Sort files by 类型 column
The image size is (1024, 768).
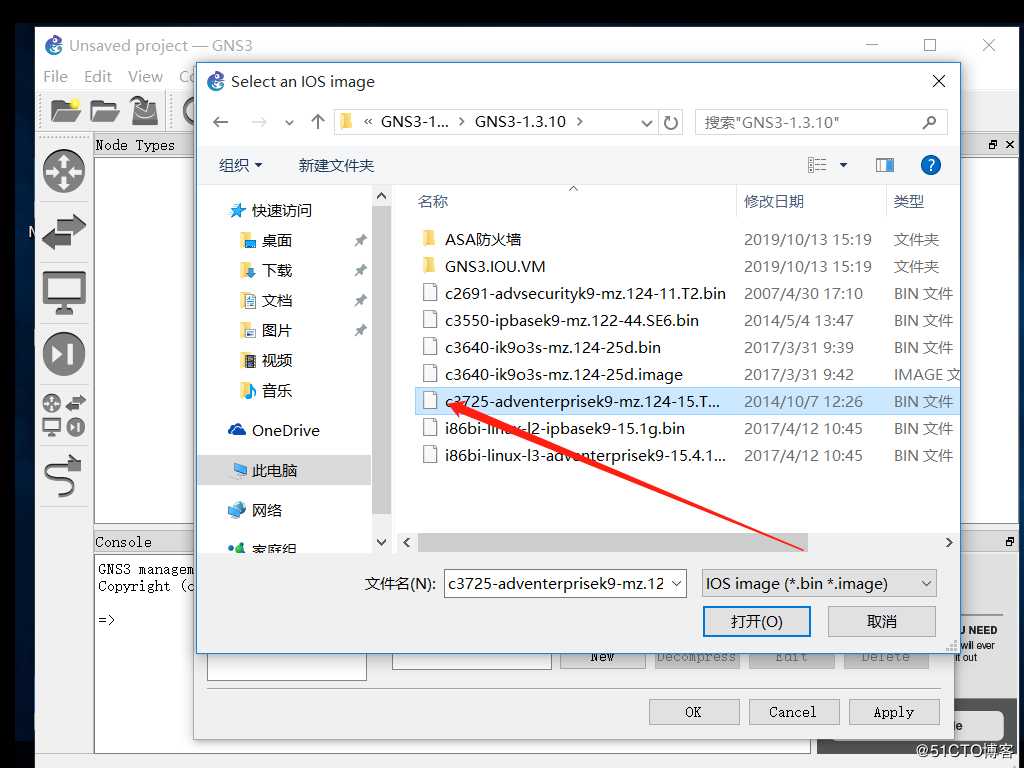(x=908, y=201)
